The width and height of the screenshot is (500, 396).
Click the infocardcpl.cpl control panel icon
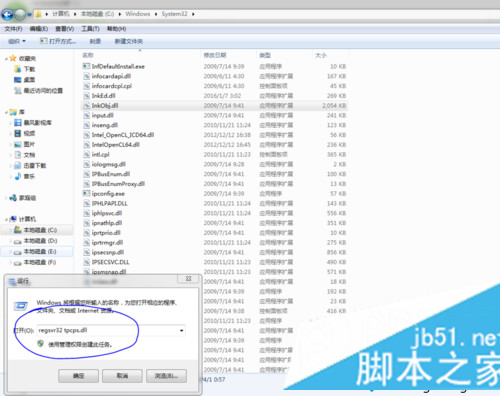pos(86,86)
